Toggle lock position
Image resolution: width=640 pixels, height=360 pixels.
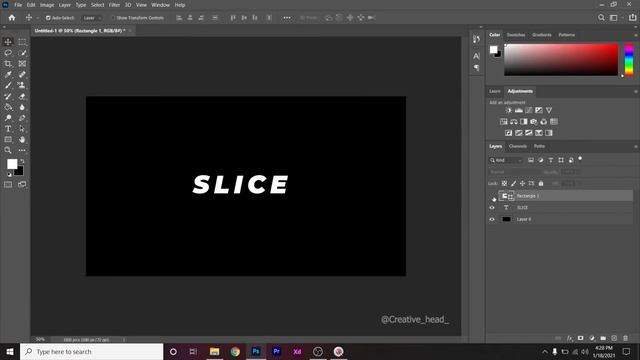coord(522,184)
